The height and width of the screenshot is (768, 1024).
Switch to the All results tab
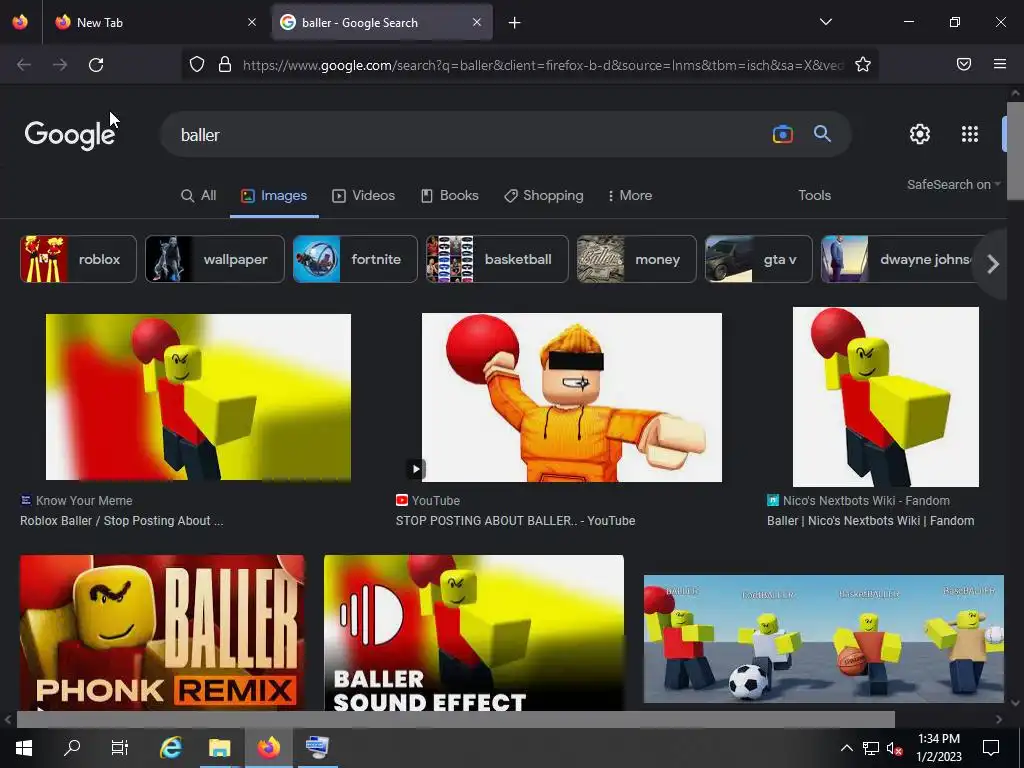pyautogui.click(x=198, y=195)
